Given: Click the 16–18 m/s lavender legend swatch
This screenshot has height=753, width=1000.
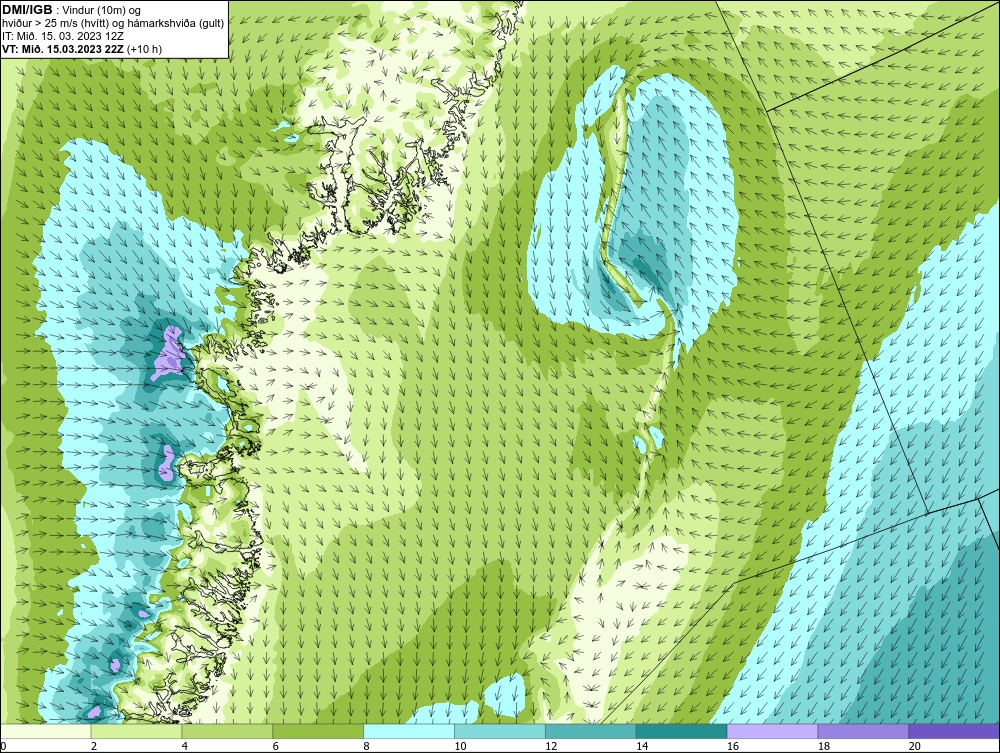Looking at the screenshot, I should coord(772,731).
